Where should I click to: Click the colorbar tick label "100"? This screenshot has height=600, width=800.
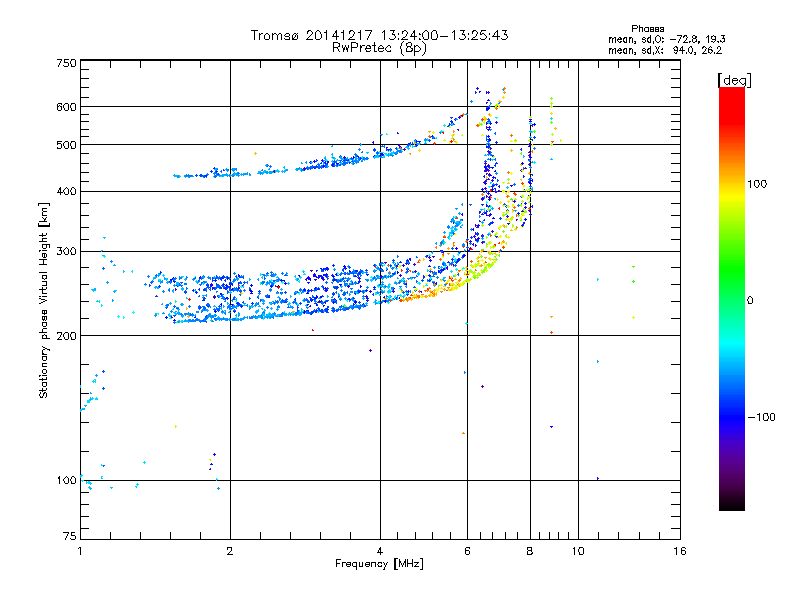[757, 184]
